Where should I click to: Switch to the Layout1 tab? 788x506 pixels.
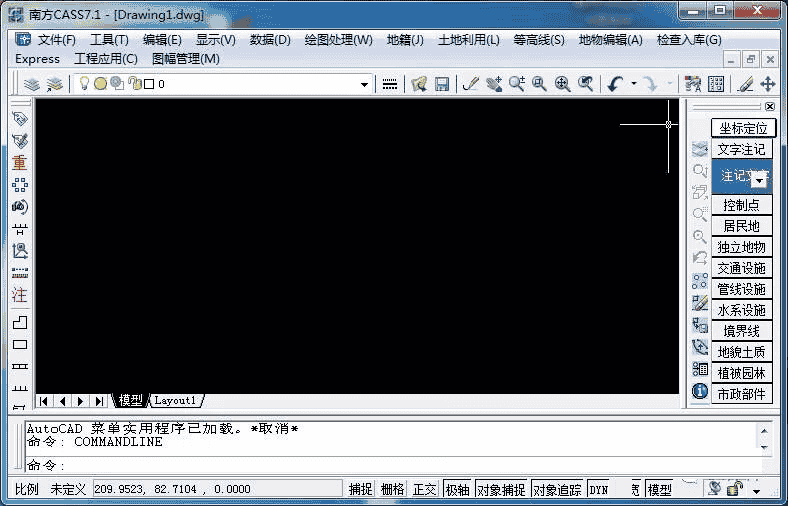tap(175, 400)
